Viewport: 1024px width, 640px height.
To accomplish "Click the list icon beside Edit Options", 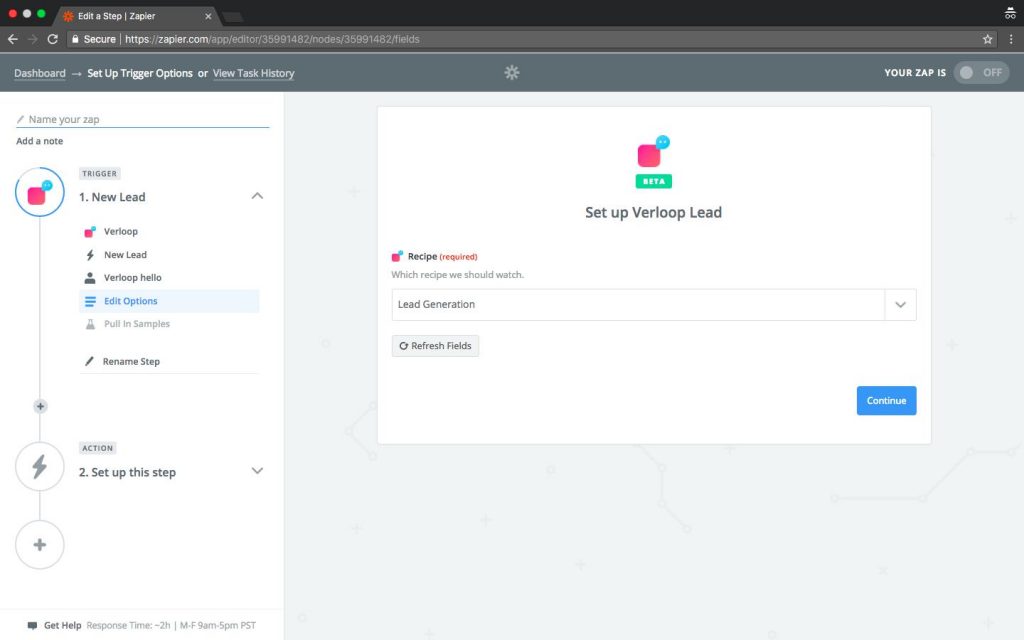I will (x=90, y=301).
